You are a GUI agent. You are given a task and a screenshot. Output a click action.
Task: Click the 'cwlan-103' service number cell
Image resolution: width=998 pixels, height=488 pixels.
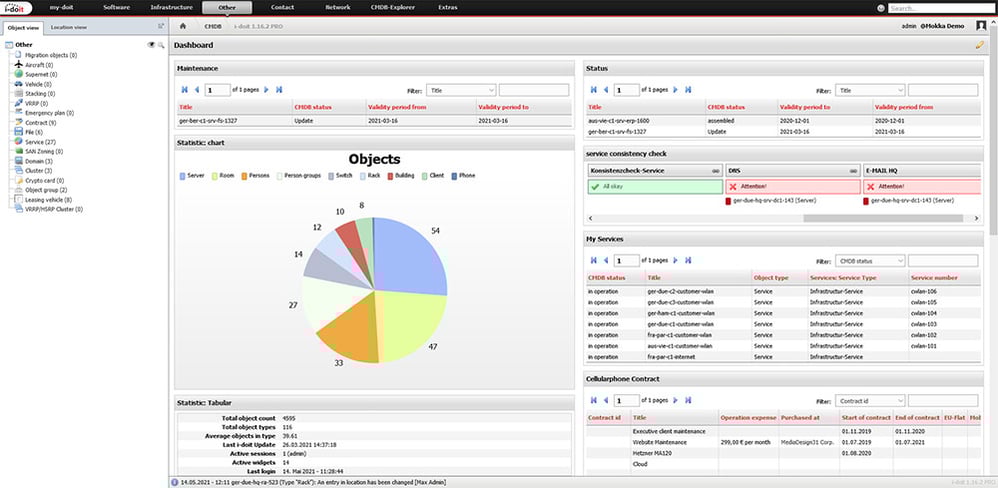[x=922, y=324]
